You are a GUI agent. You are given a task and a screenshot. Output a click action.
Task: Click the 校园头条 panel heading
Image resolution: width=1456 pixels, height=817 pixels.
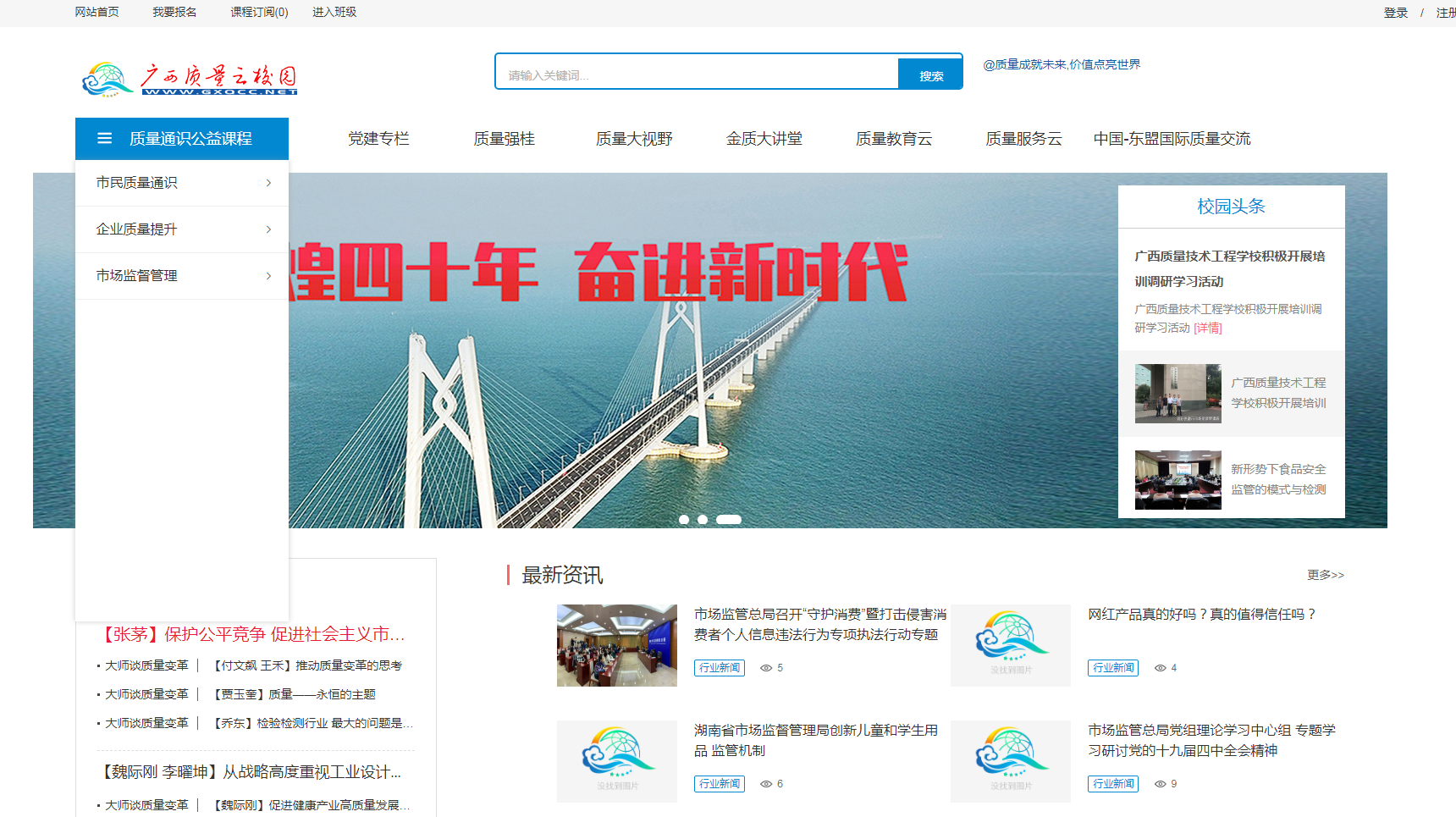[x=1231, y=207]
